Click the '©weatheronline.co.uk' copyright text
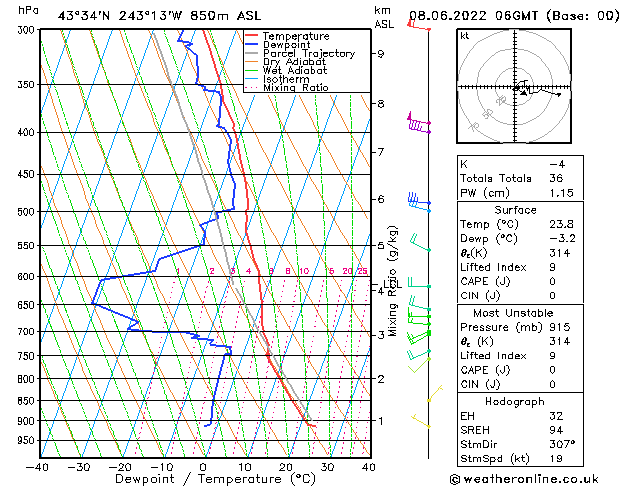 [524, 479]
